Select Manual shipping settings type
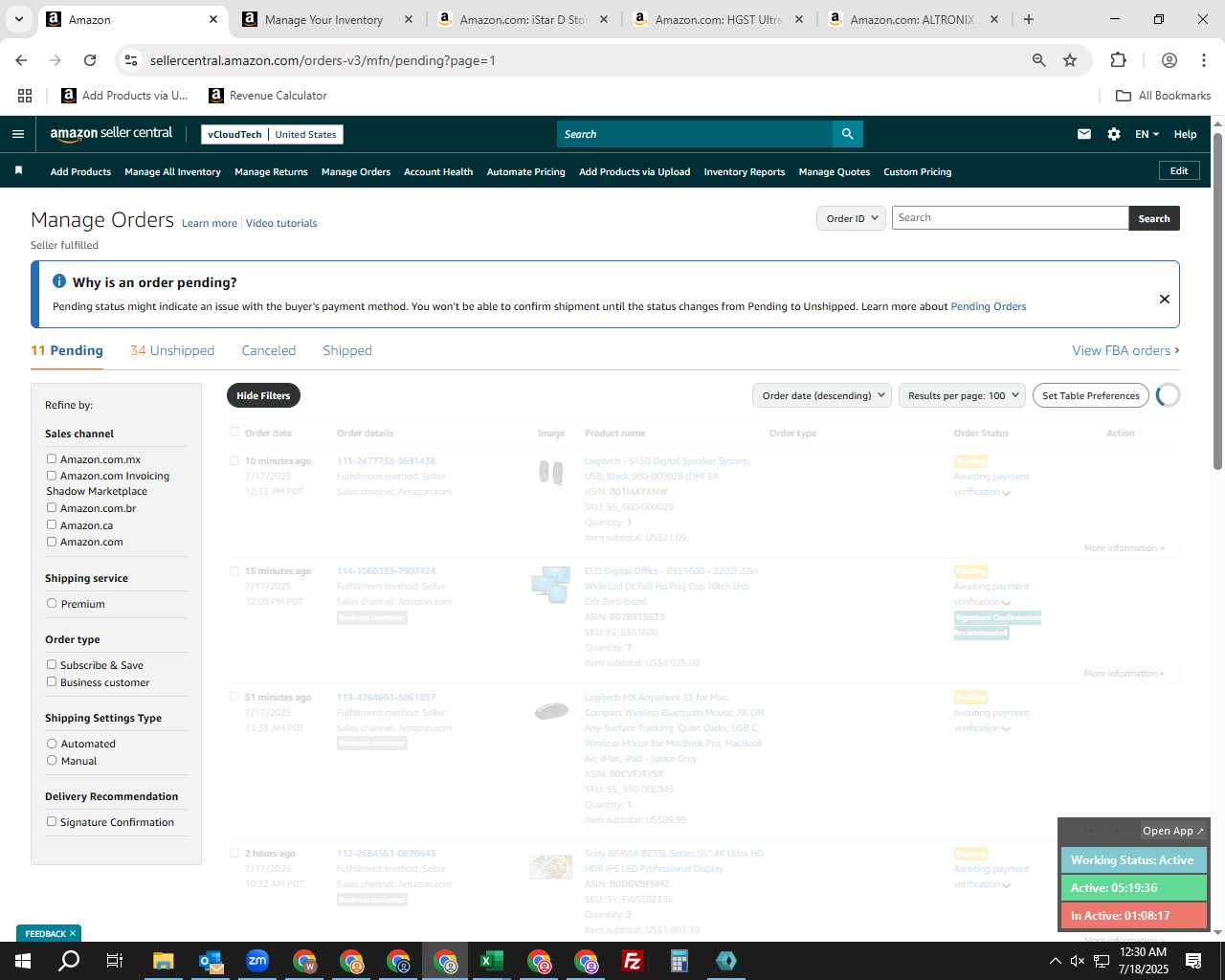 pos(52,760)
